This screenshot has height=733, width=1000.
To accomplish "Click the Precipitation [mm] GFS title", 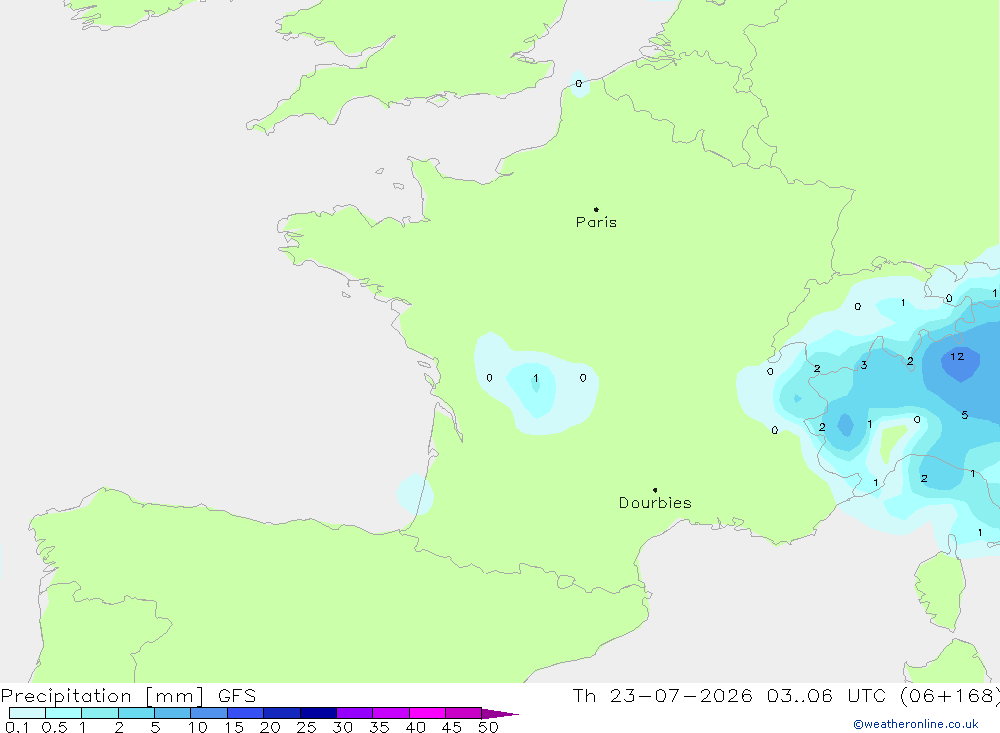I will point(128,696).
